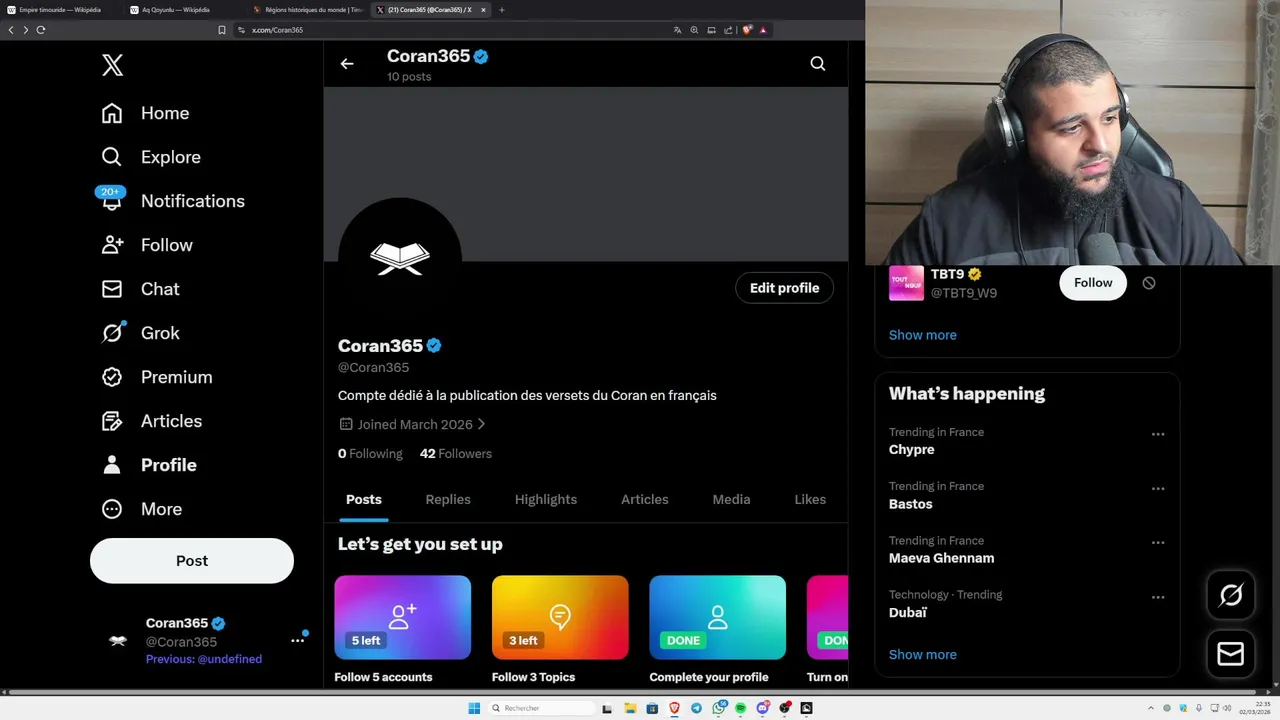The height and width of the screenshot is (720, 1280).
Task: Show more trends in What's happening
Action: tap(923, 655)
